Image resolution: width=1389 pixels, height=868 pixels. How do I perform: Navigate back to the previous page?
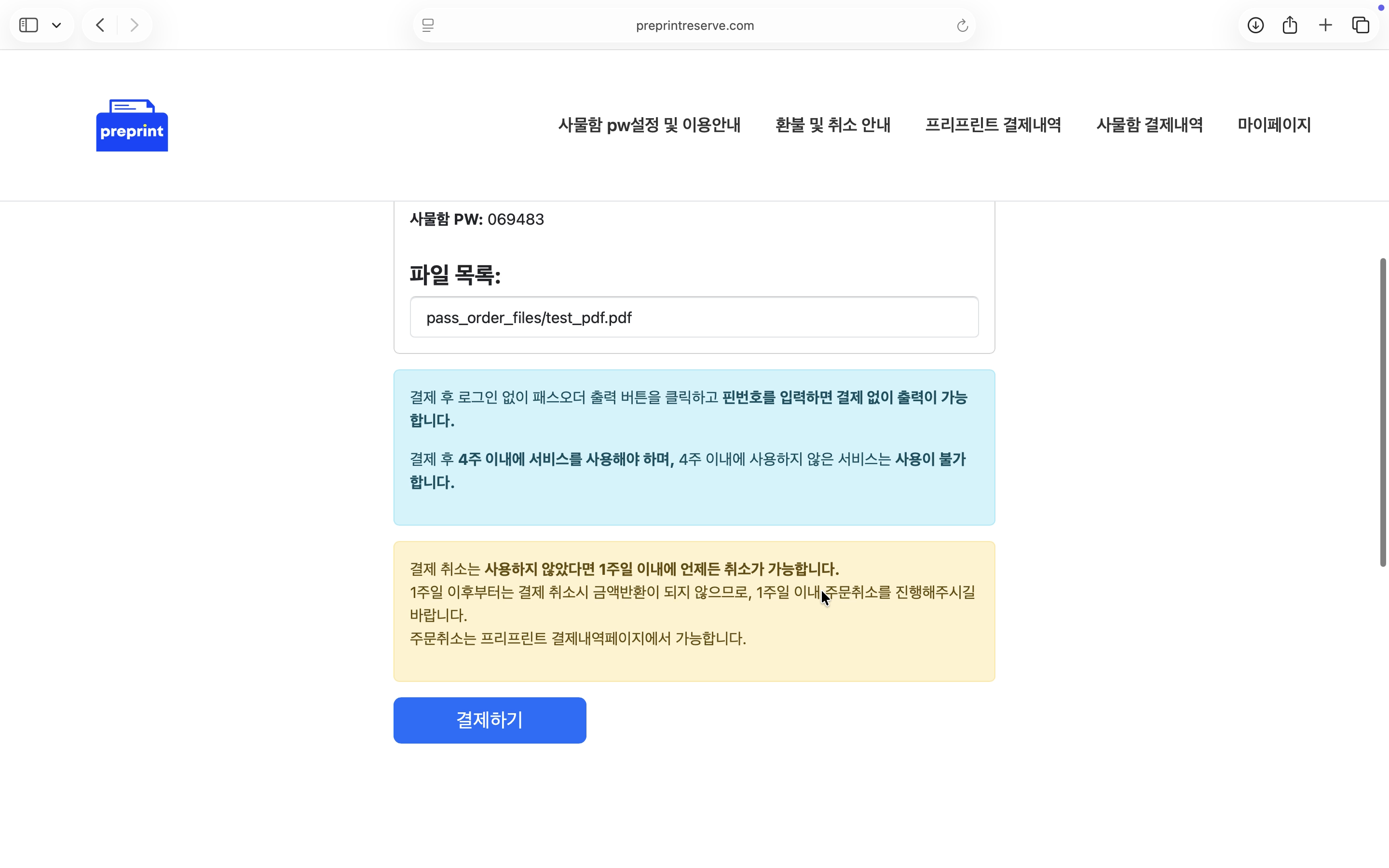click(x=99, y=25)
